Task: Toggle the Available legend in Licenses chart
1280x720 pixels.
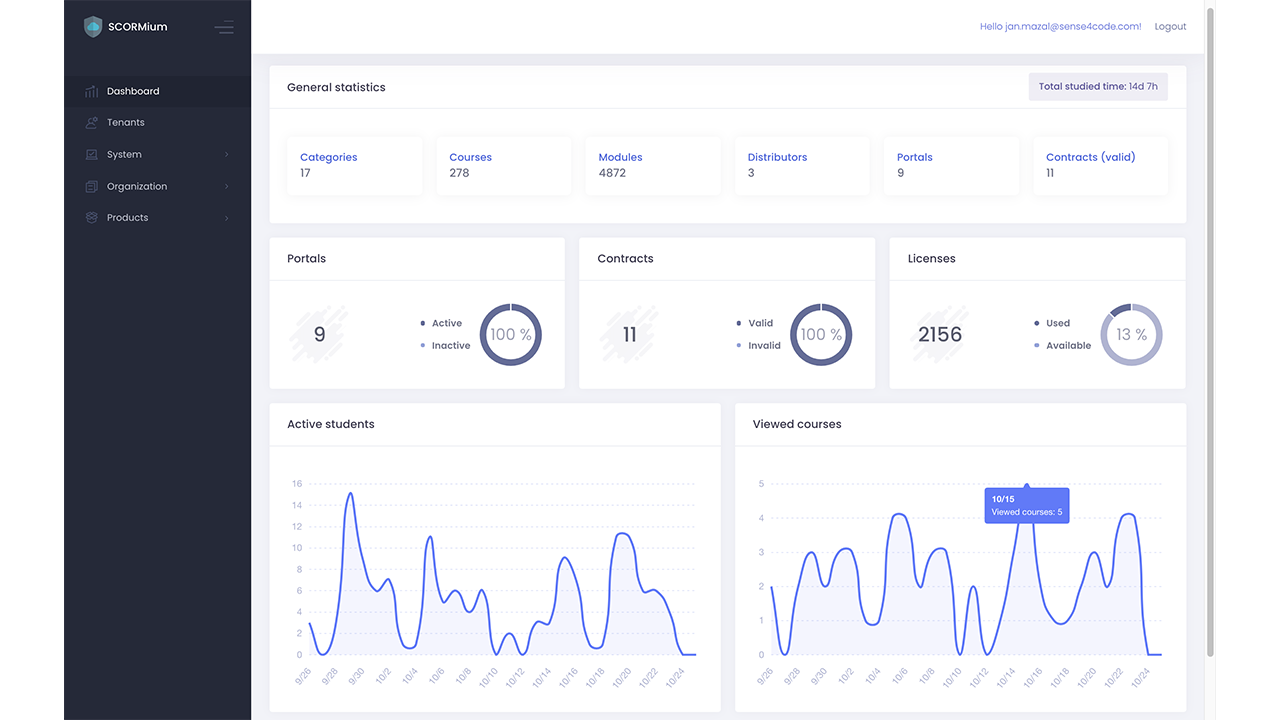Action: click(1062, 345)
